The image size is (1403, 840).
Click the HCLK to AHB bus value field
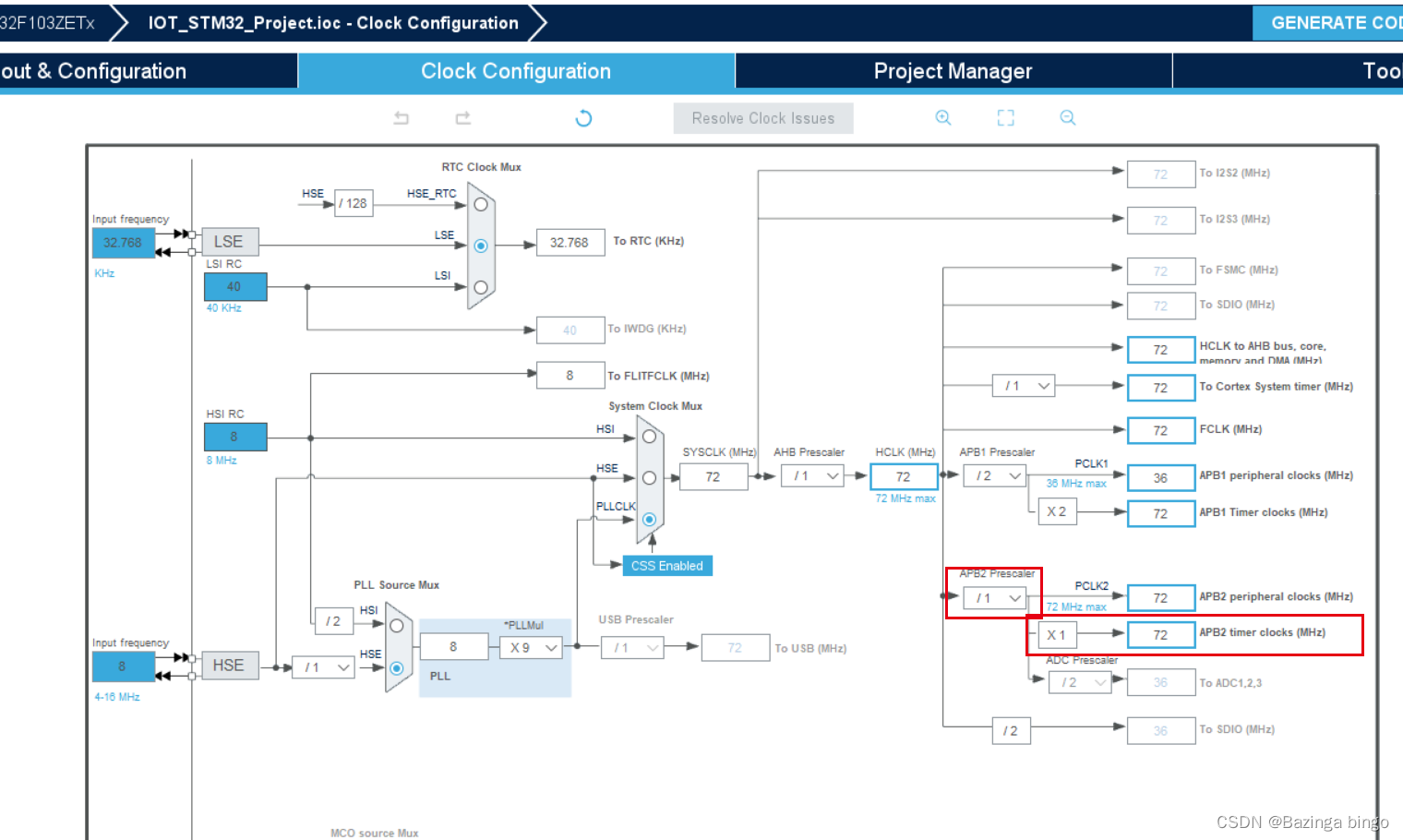(1161, 350)
